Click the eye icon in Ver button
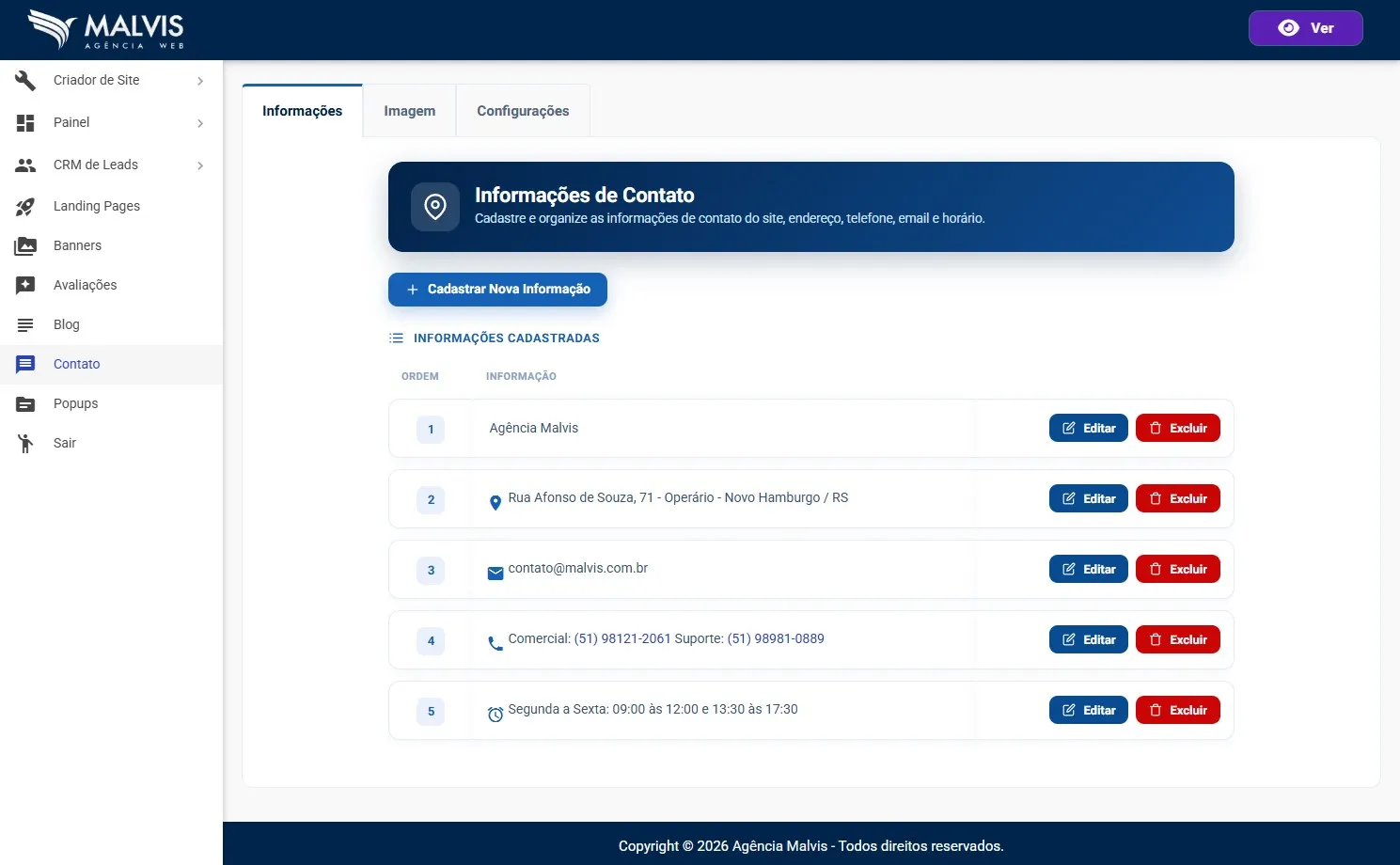Screen dimensions: 1400x865 click(x=1289, y=28)
